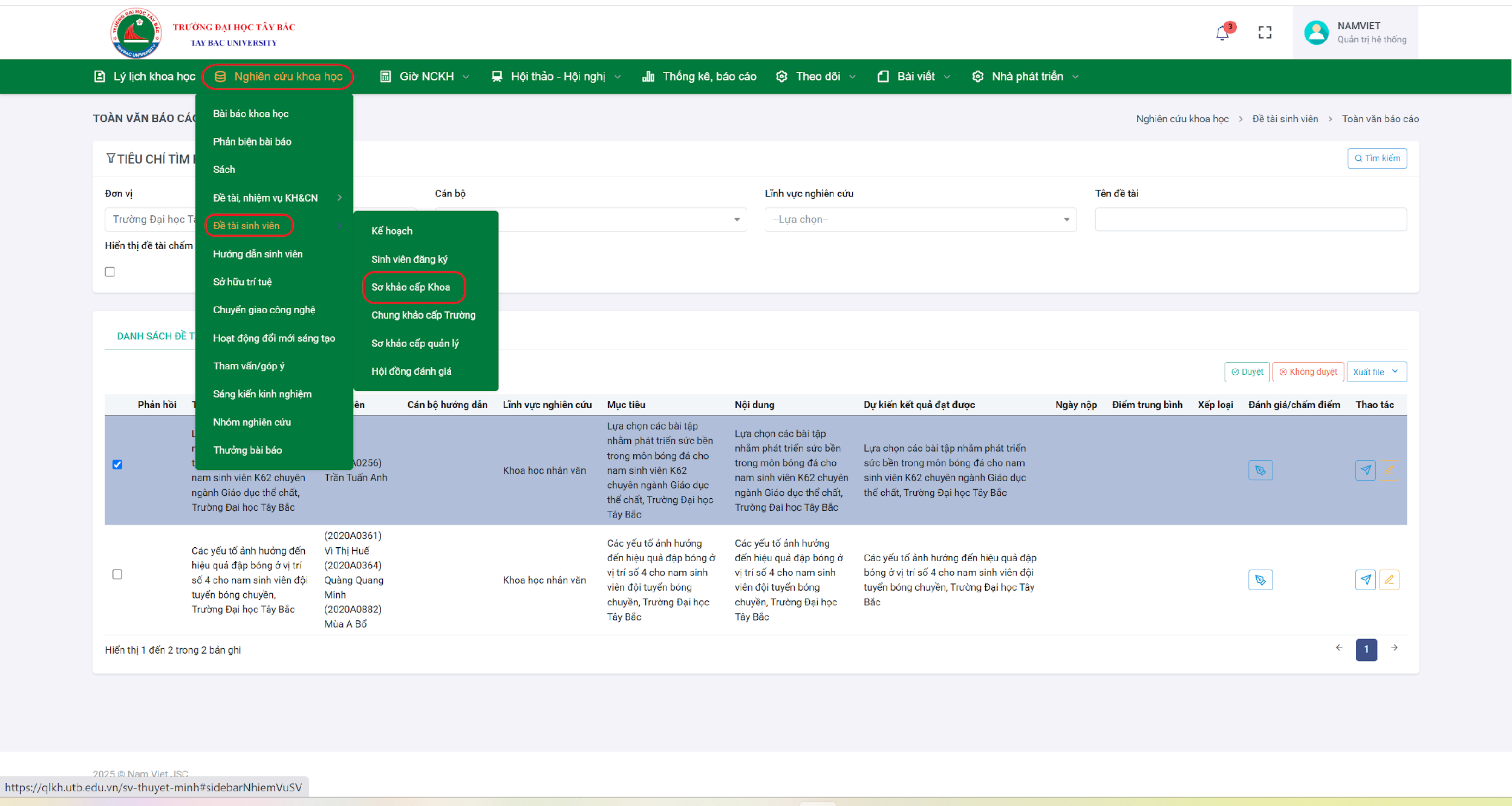Image resolution: width=1512 pixels, height=806 pixels.
Task: Click send icon in Vì Thị Huế row
Action: (1366, 580)
